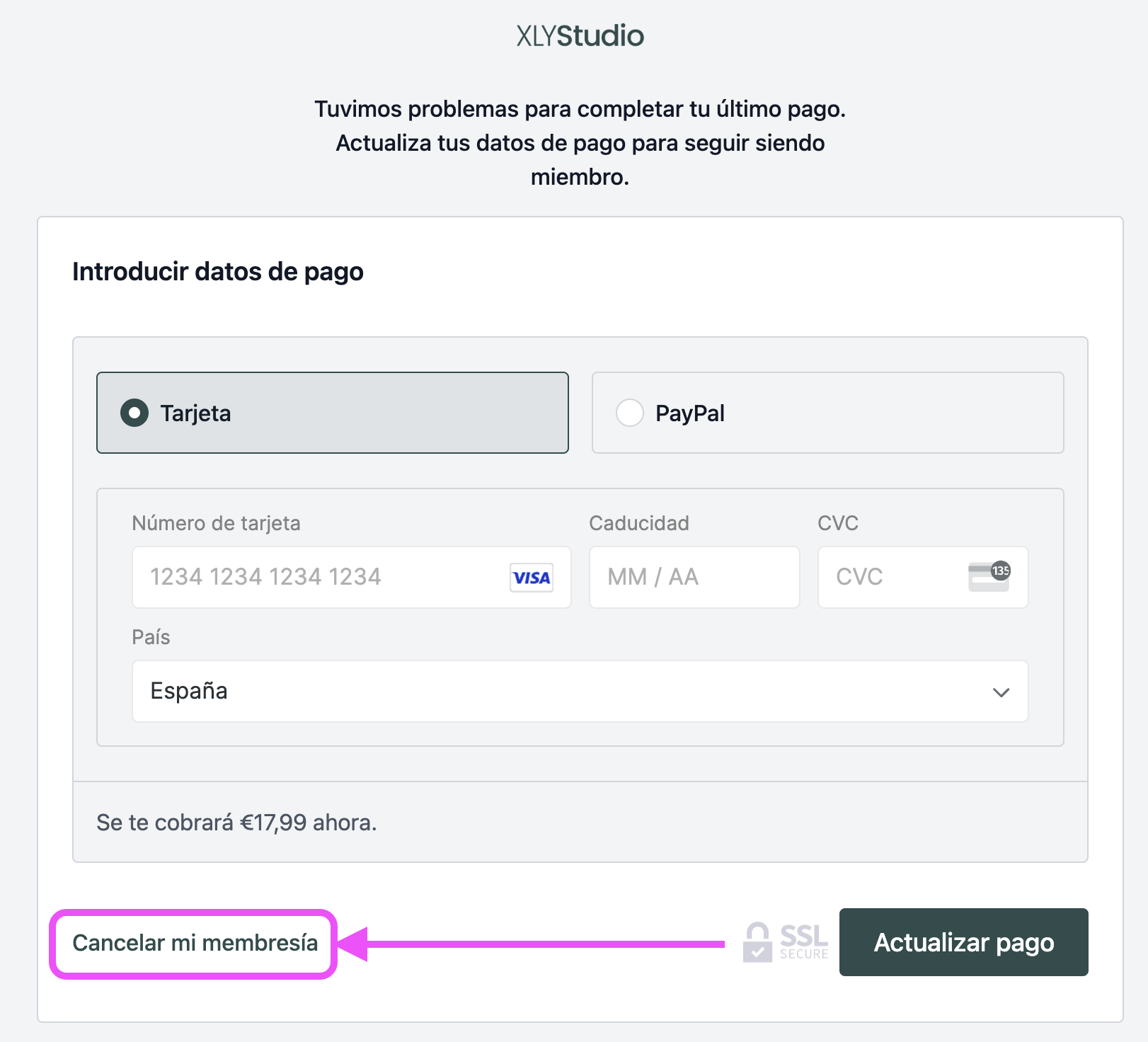
Task: Select the Tarjeta radio button
Action: (134, 413)
